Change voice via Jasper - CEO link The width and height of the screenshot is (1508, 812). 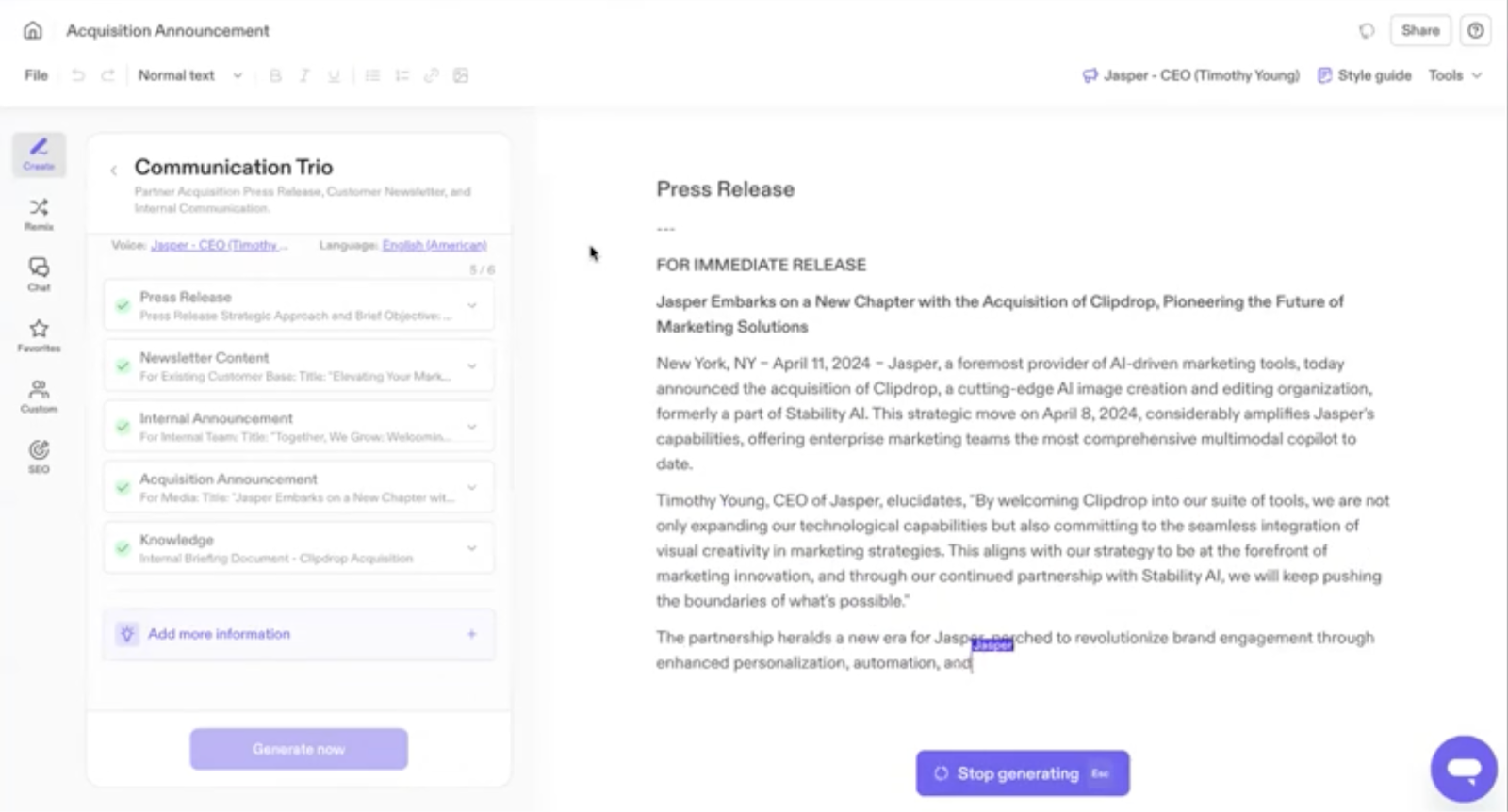tap(219, 245)
